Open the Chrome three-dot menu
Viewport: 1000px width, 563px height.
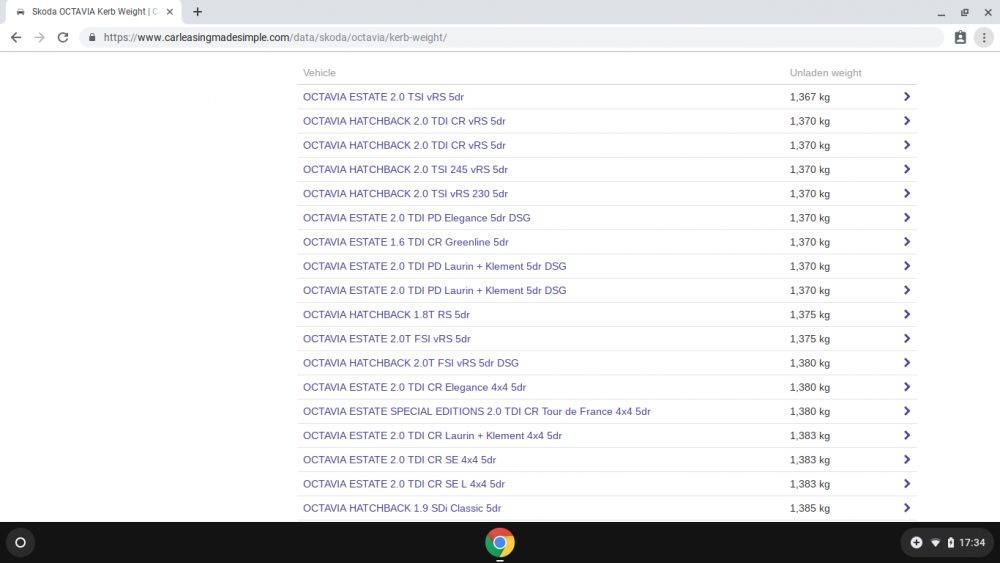(984, 38)
